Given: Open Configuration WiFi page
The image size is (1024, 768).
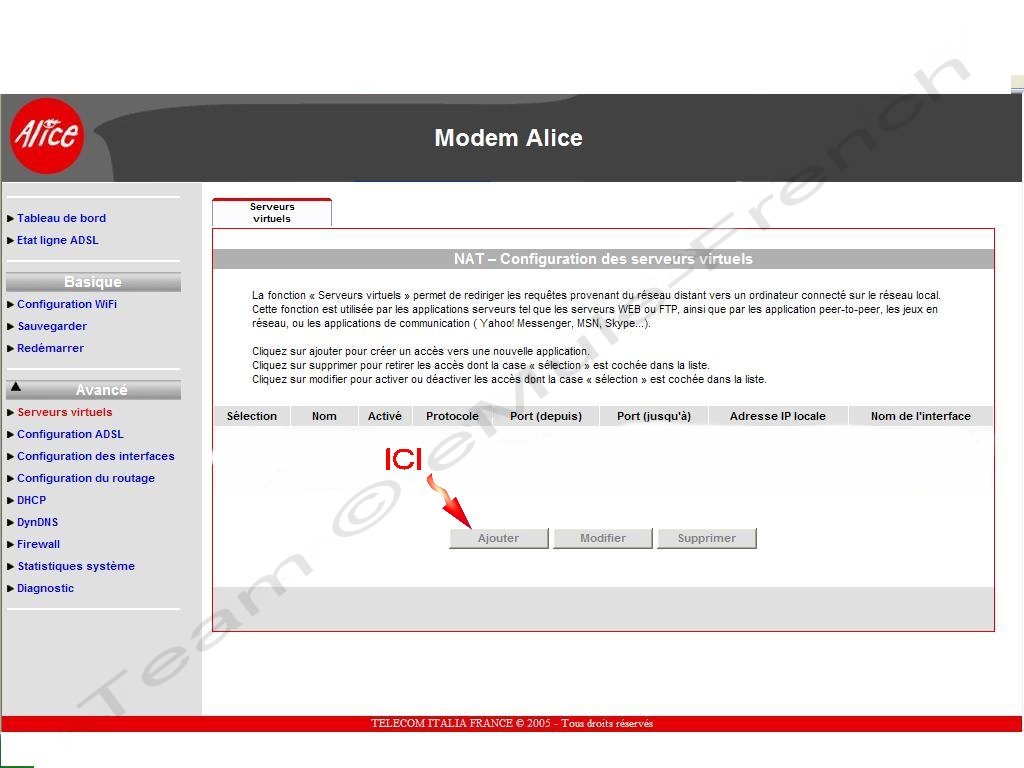Looking at the screenshot, I should 67,304.
